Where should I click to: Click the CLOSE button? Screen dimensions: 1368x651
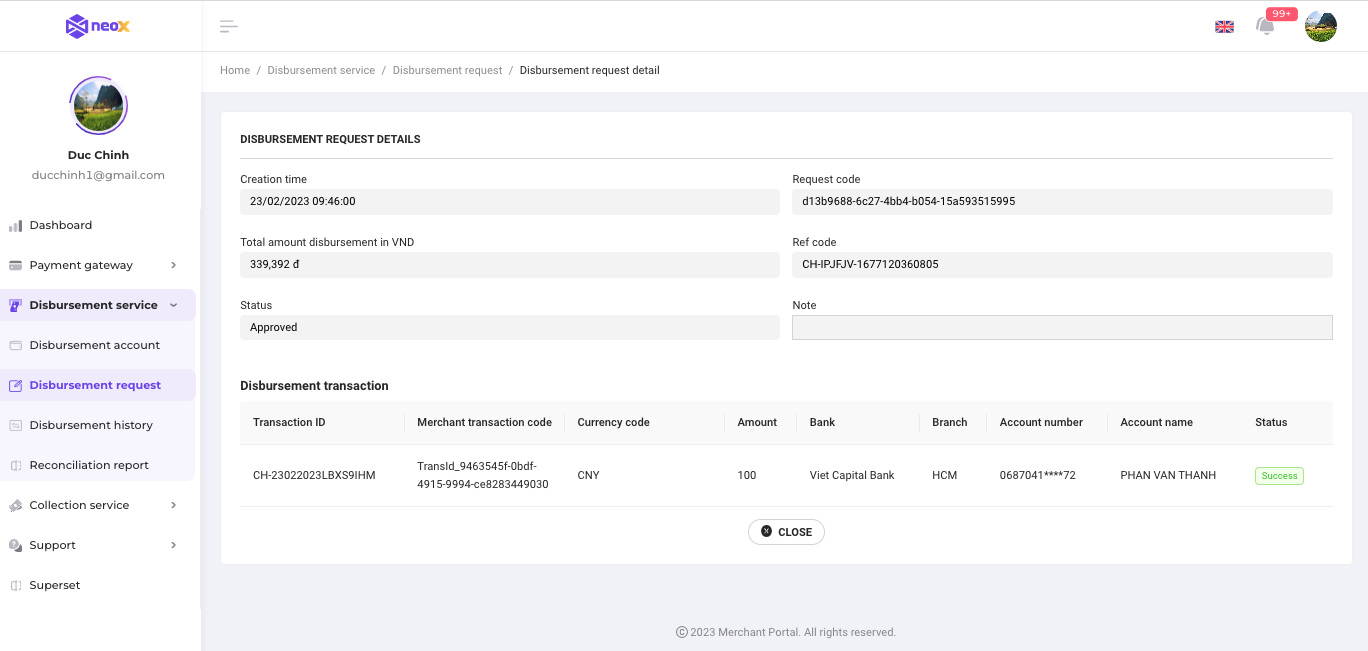786,532
